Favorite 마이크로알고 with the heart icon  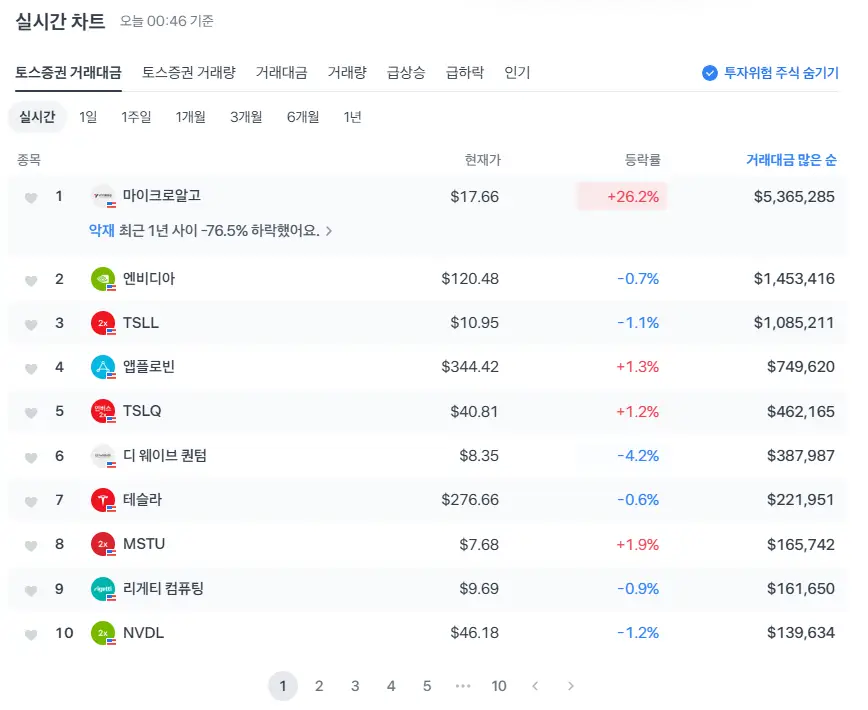coord(31,198)
